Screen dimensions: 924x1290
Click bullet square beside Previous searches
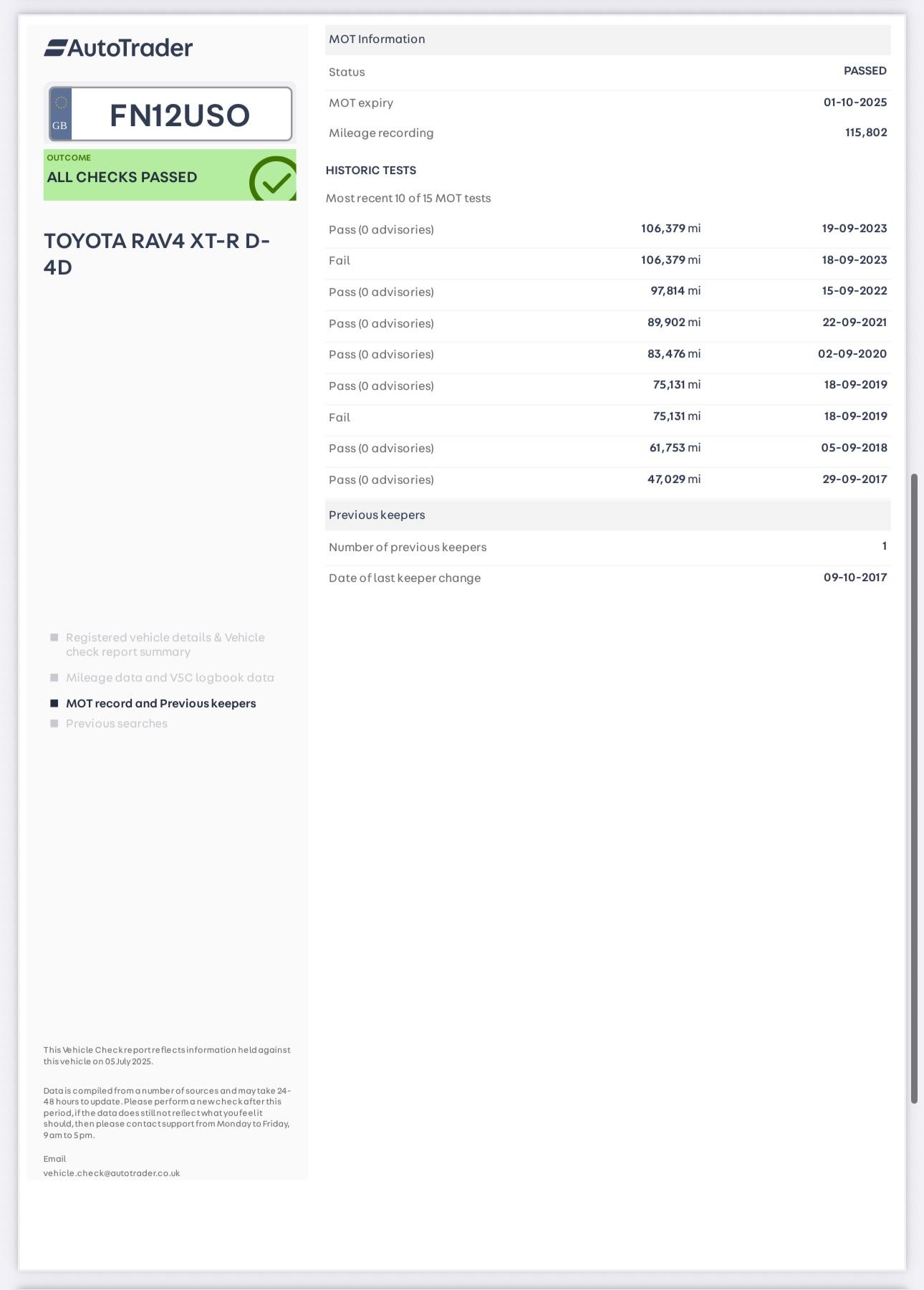[x=54, y=723]
